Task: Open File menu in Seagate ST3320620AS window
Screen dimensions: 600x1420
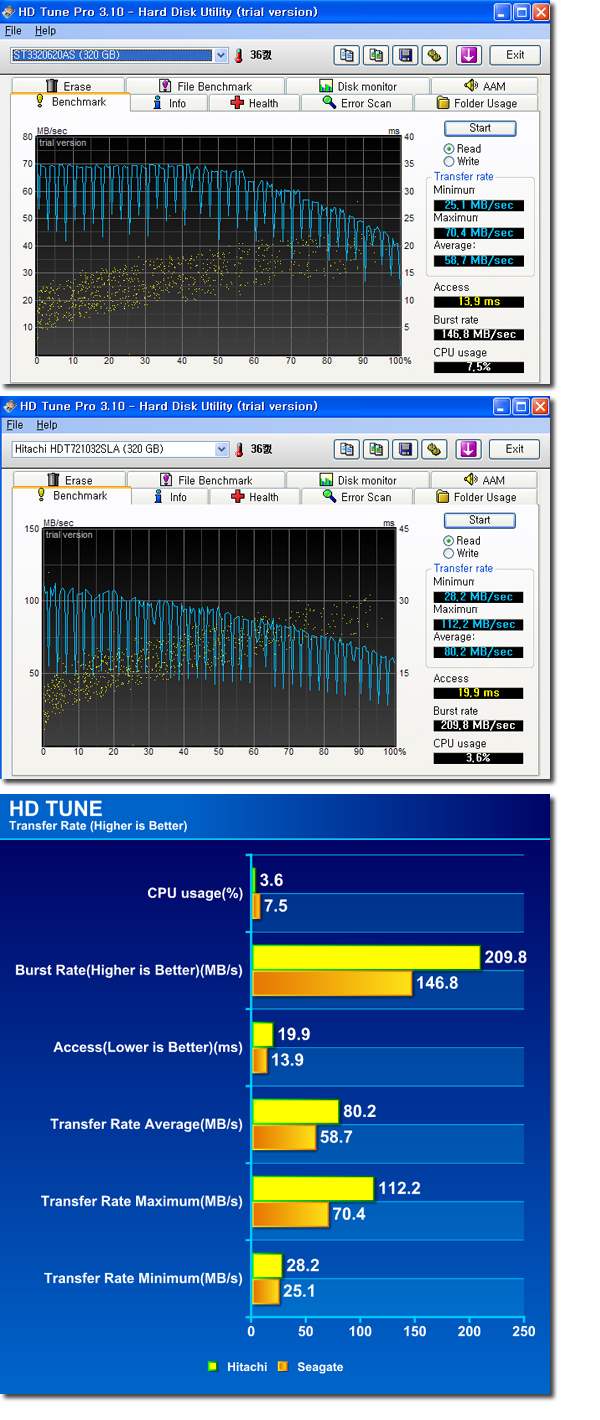Action: [13, 31]
